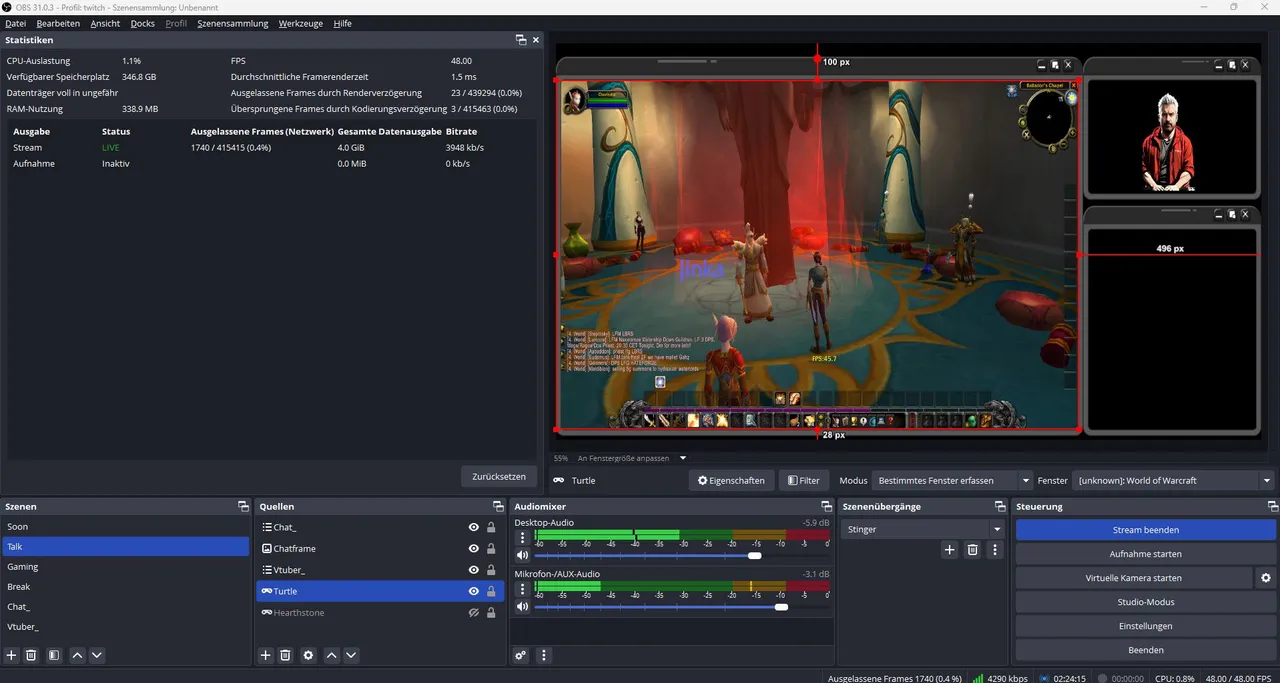Open the Szenensammlung menu

pyautogui.click(x=233, y=23)
